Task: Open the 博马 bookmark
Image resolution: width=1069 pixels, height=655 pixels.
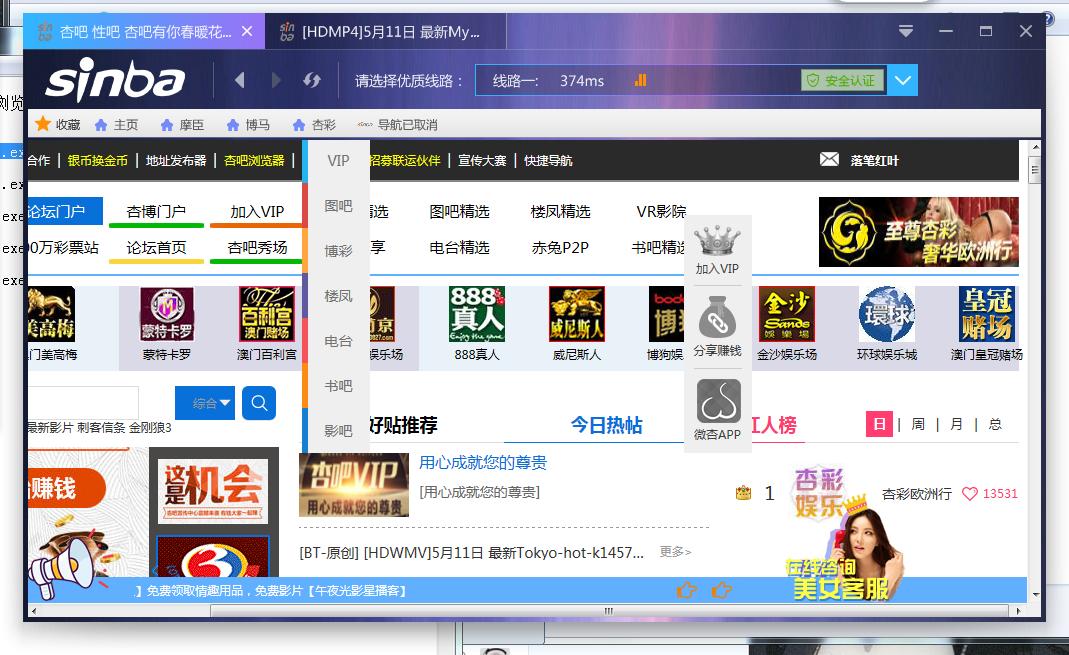Action: [x=248, y=125]
